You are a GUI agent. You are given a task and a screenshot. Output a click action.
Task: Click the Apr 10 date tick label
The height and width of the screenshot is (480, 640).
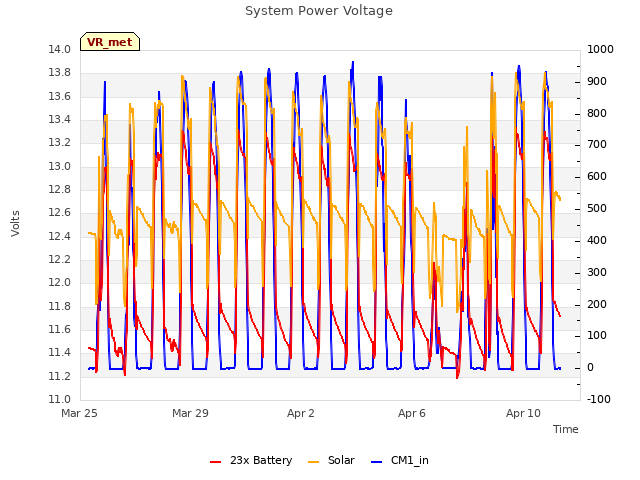[x=523, y=413]
